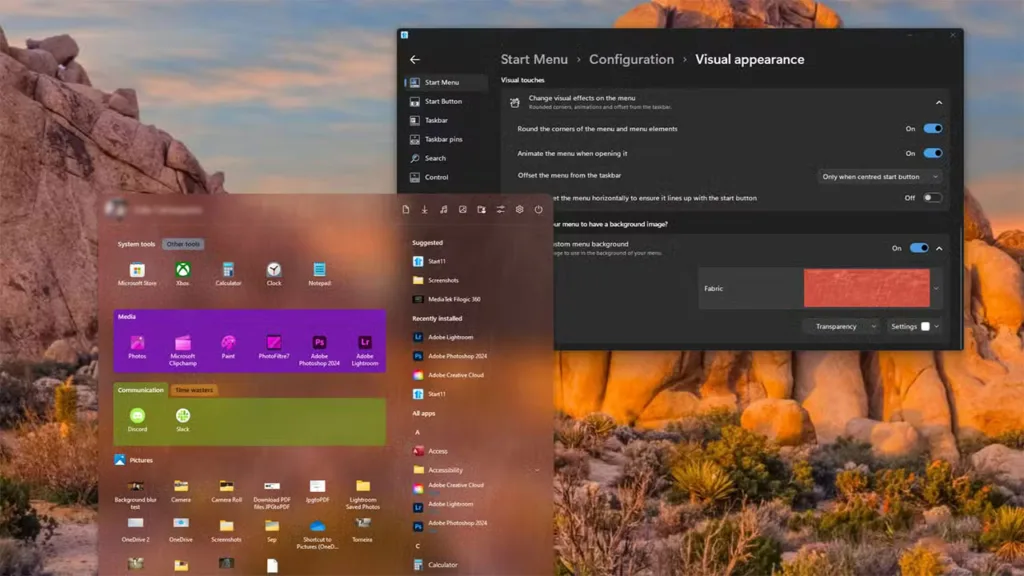Open the Music shortcut icon
Viewport: 1024px width, 576px height.
point(443,210)
